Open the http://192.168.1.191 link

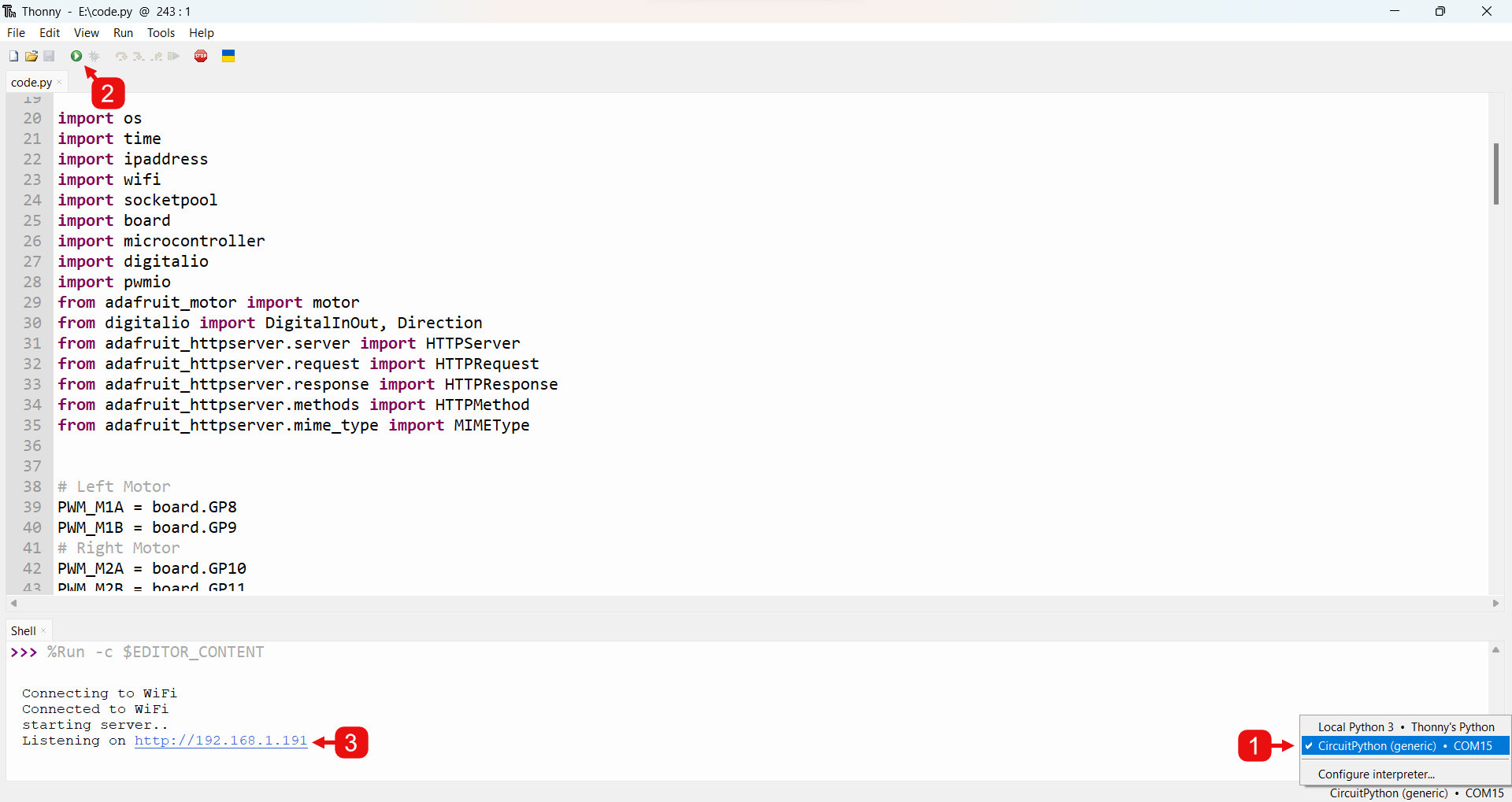pyautogui.click(x=220, y=741)
